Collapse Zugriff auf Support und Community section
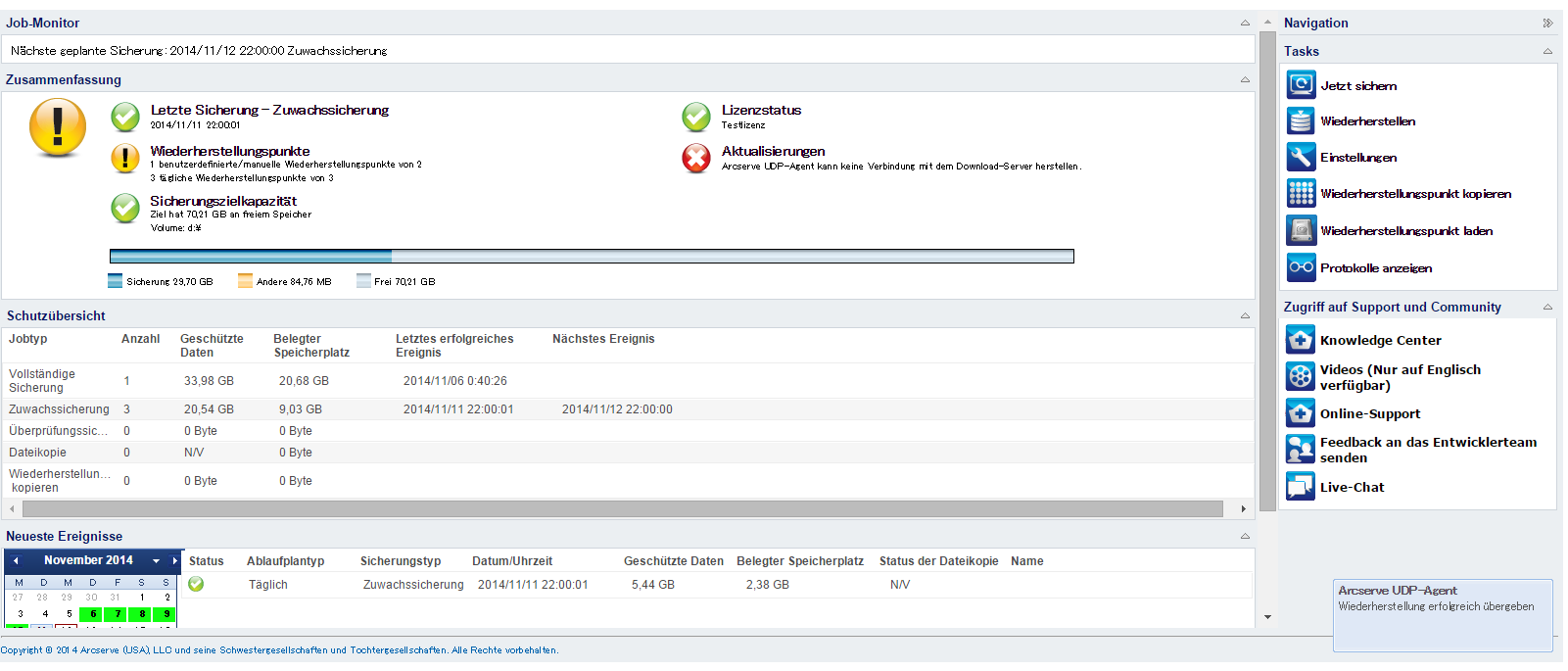Viewport: 1568px width, 671px height. pyautogui.click(x=1547, y=307)
